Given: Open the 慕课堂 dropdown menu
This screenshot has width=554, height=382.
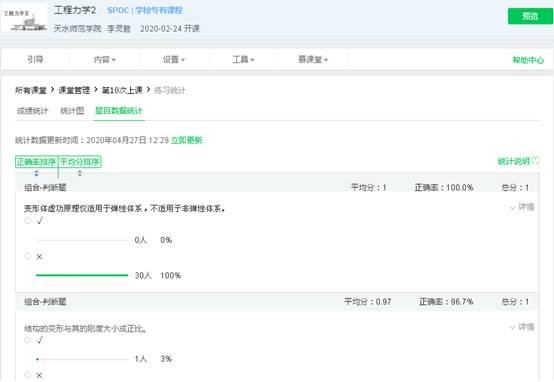Looking at the screenshot, I should (313, 59).
